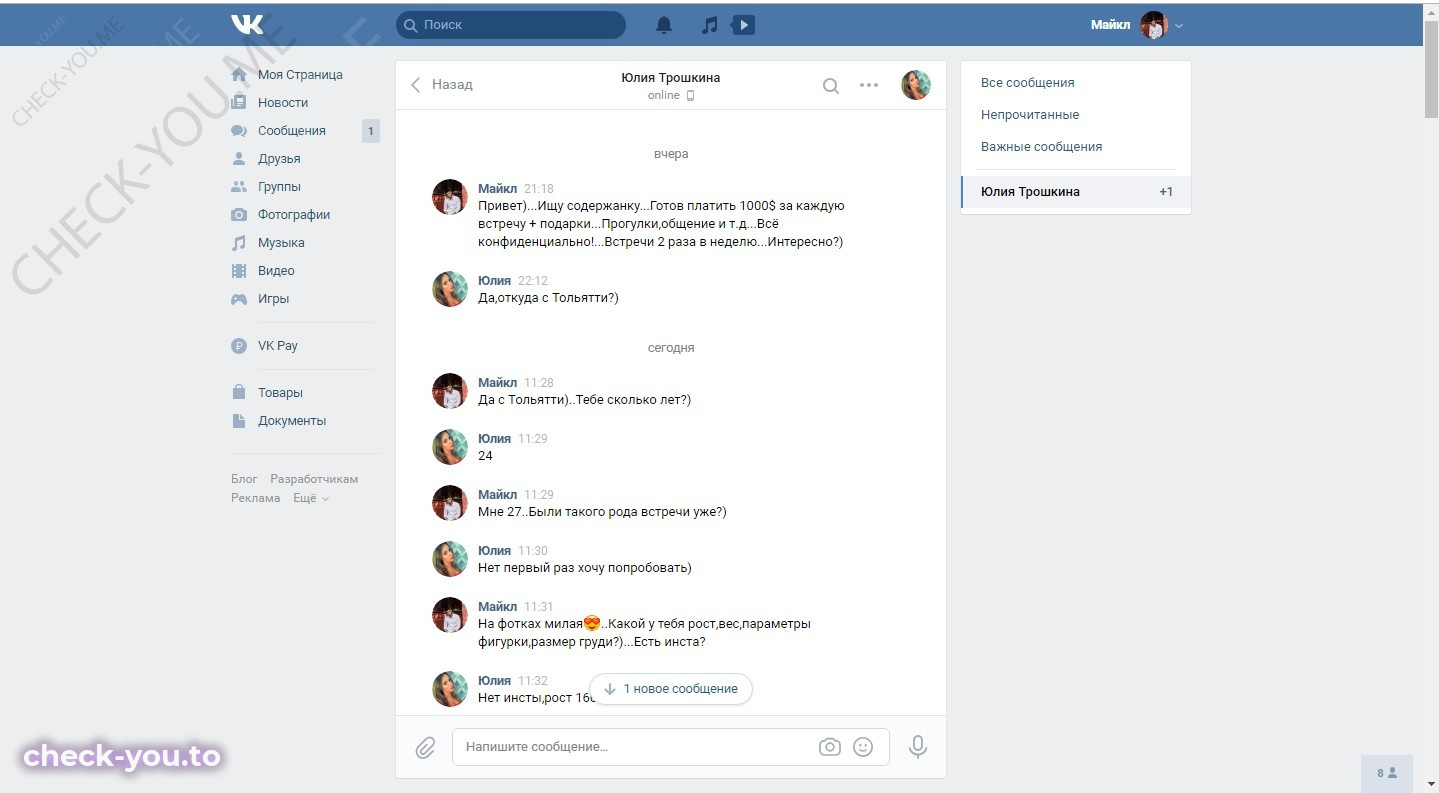
Task: Open conversation actions three-dots menu
Action: (869, 85)
